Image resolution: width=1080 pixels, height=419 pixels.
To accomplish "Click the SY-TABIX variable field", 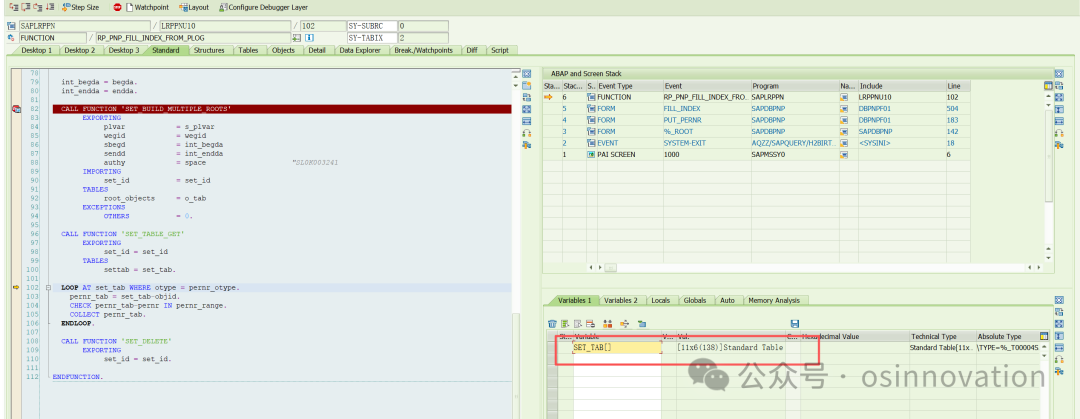I will [373, 38].
